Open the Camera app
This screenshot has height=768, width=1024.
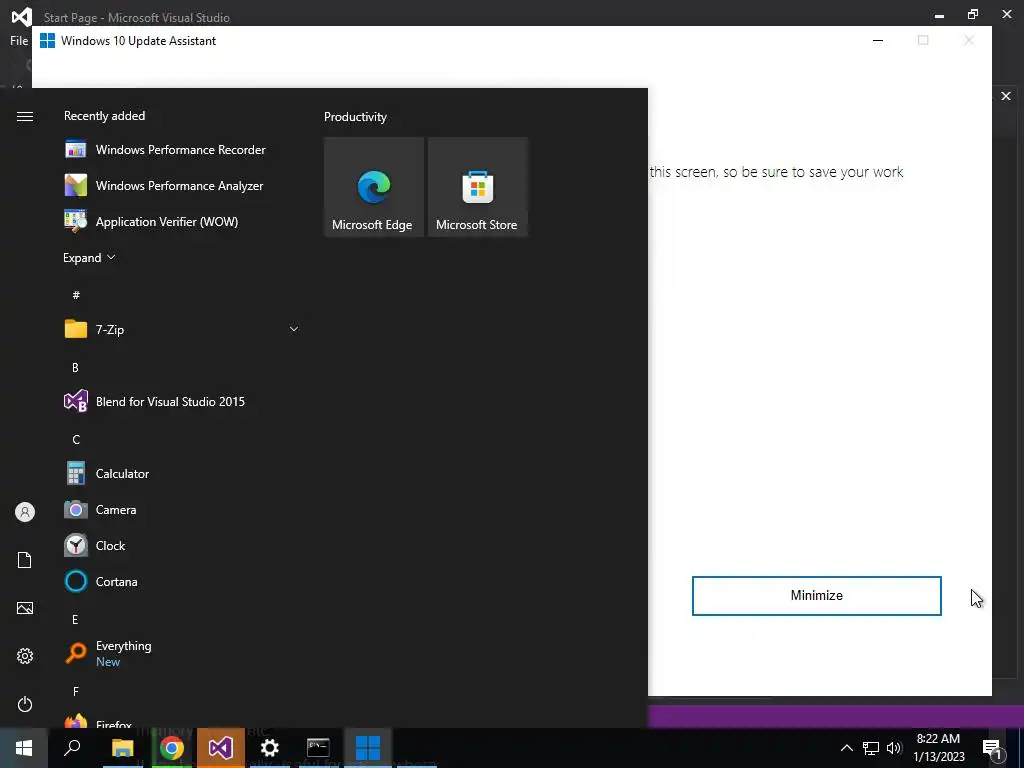tap(181, 509)
